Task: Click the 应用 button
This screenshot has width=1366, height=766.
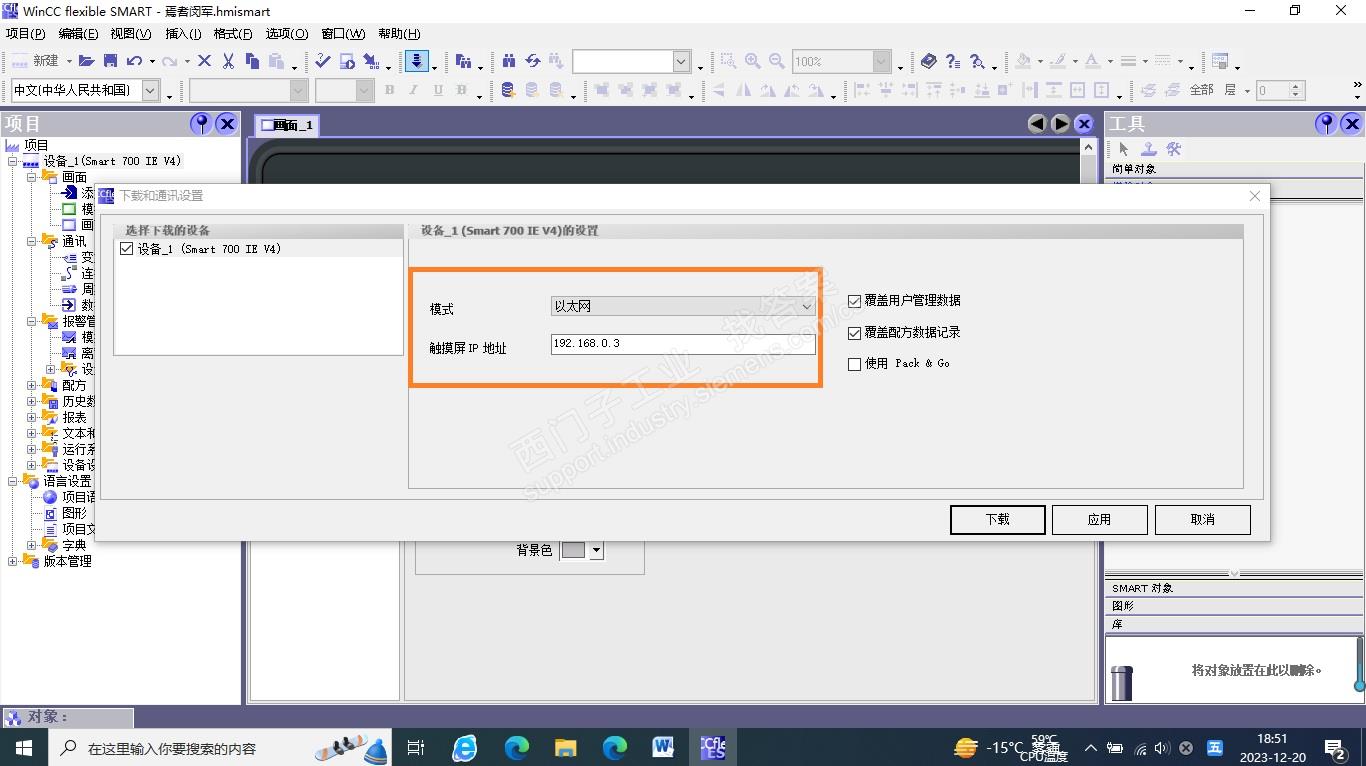Action: [1099, 519]
